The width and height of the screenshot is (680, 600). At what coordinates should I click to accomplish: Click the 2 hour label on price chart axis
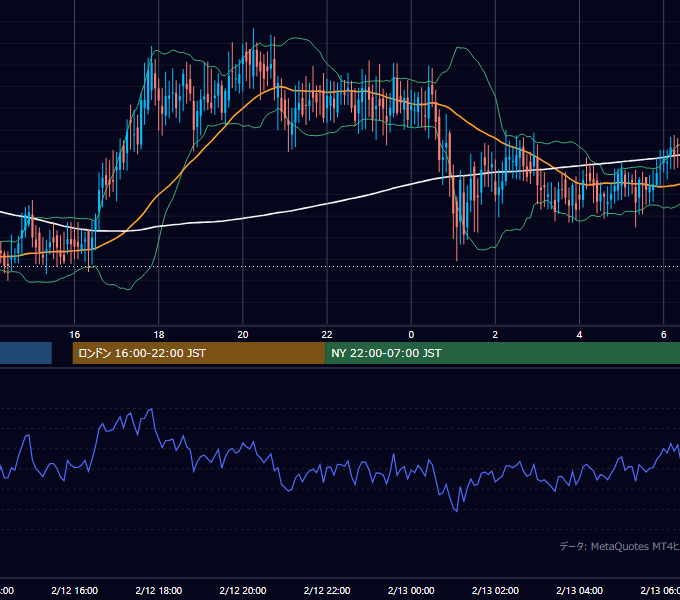[495, 335]
